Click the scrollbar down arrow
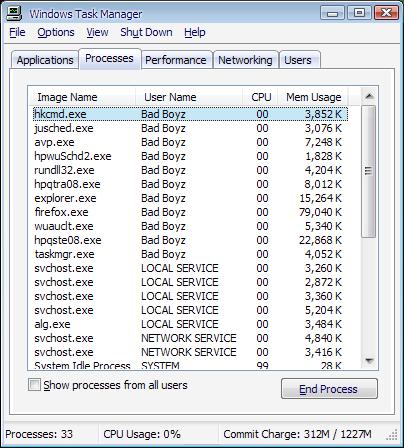404x448 pixels. click(369, 361)
